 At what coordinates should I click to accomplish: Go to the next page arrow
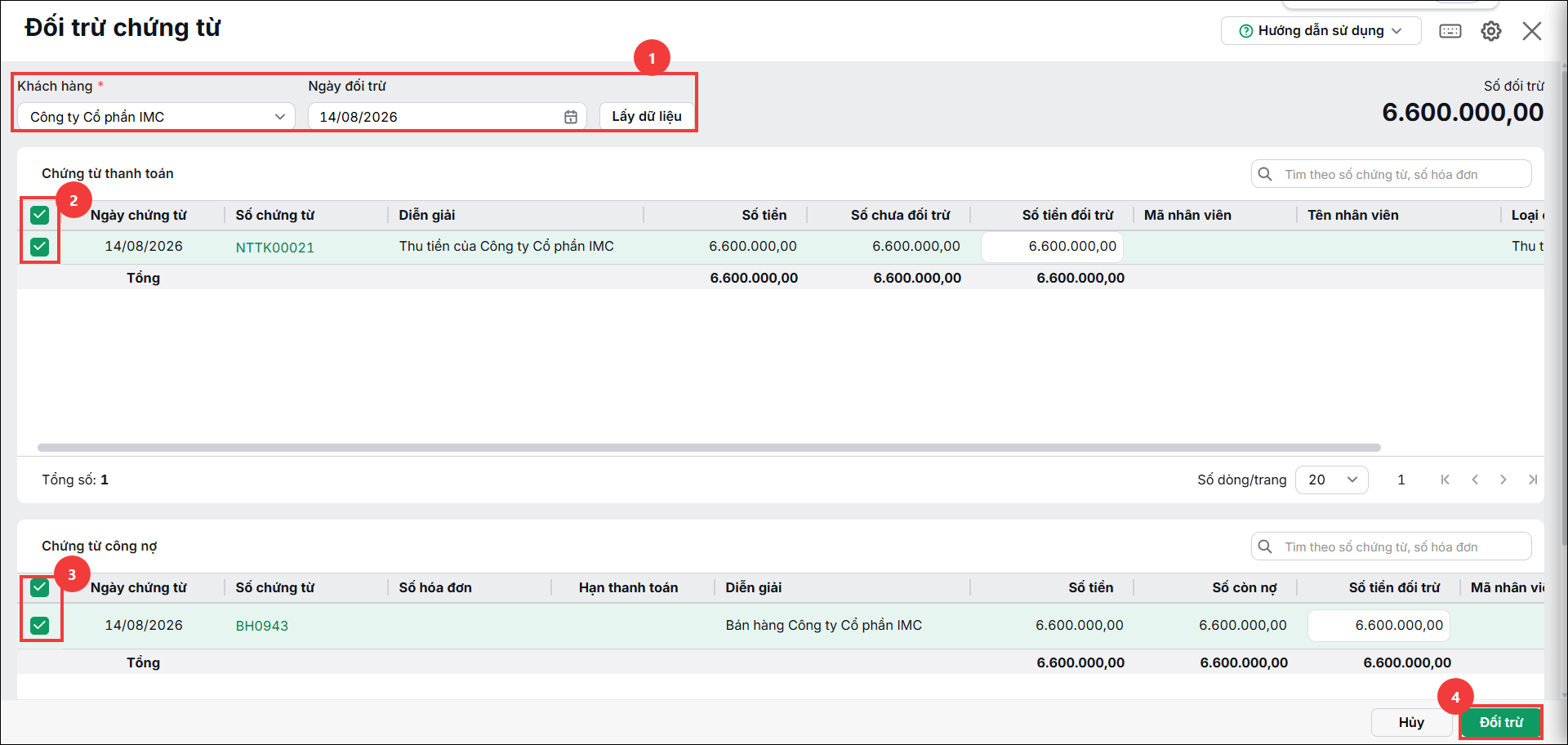[1503, 480]
